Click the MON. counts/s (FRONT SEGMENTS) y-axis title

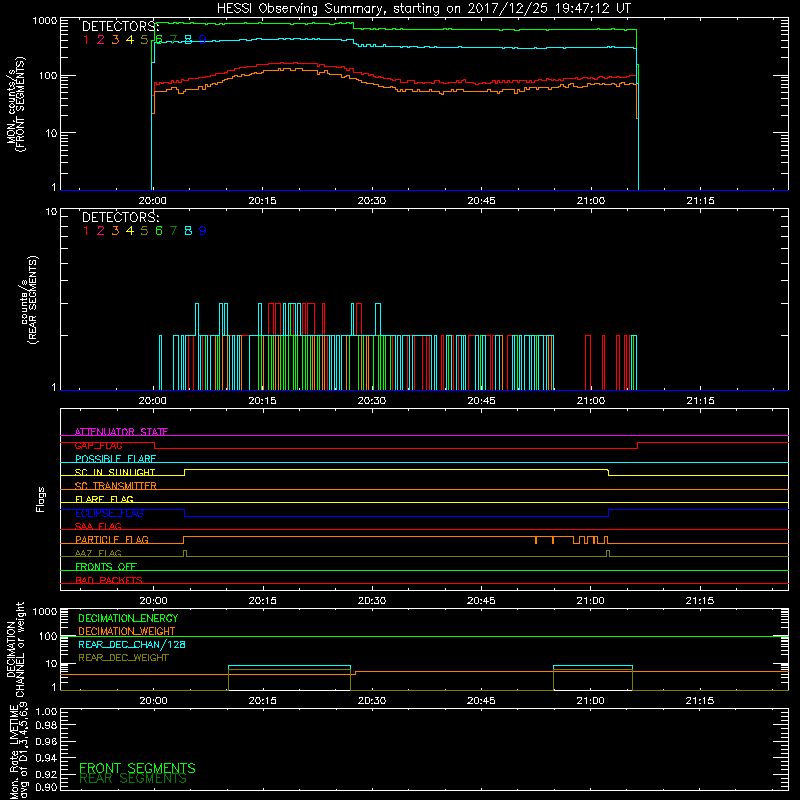(16, 105)
